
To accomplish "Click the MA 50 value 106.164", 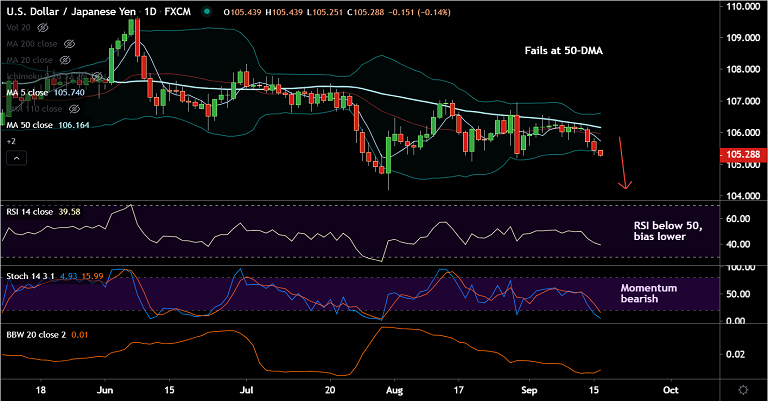I will pos(74,125).
